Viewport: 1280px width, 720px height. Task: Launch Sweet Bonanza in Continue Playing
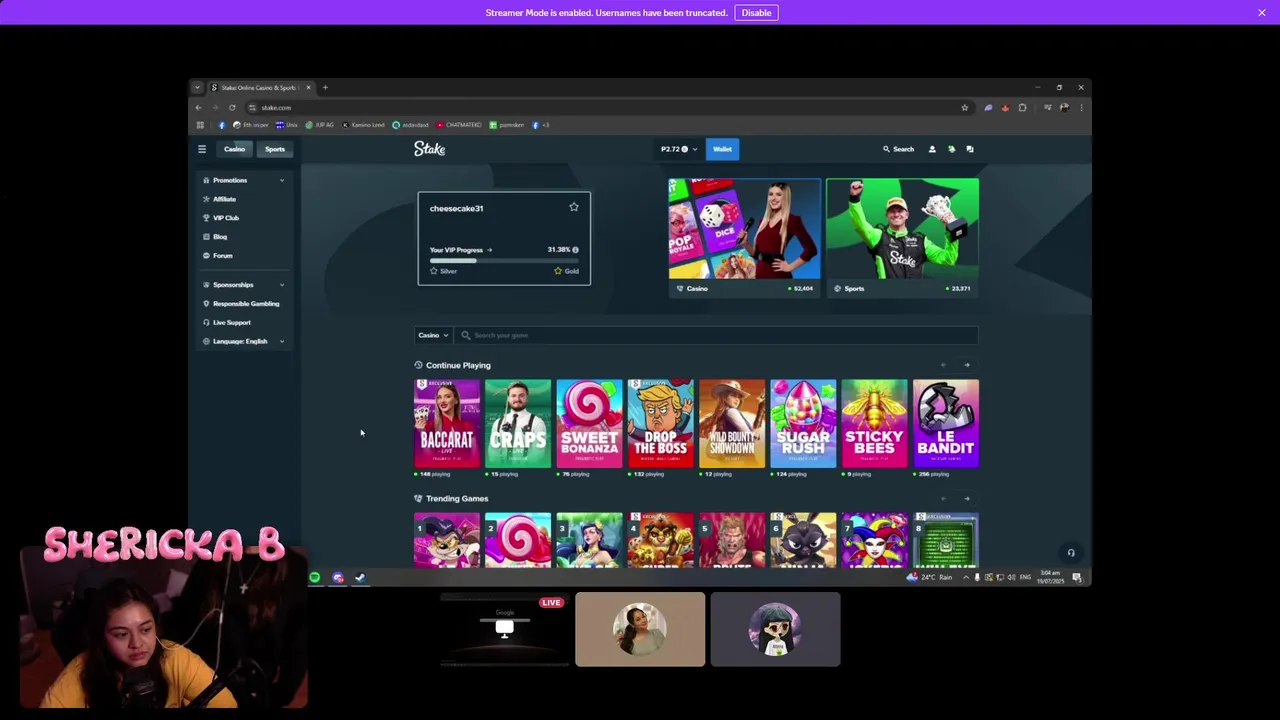click(x=589, y=423)
